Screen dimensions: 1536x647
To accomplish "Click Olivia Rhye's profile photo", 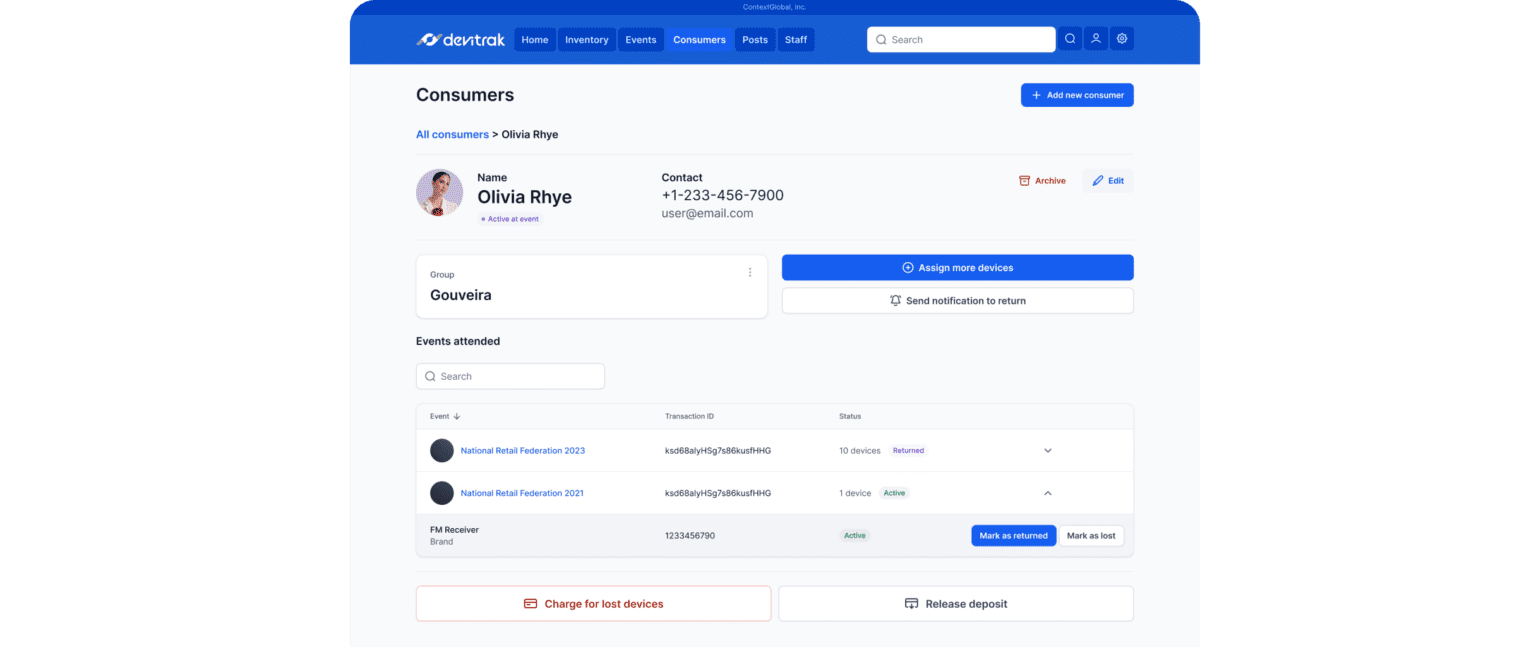I will 439,193.
